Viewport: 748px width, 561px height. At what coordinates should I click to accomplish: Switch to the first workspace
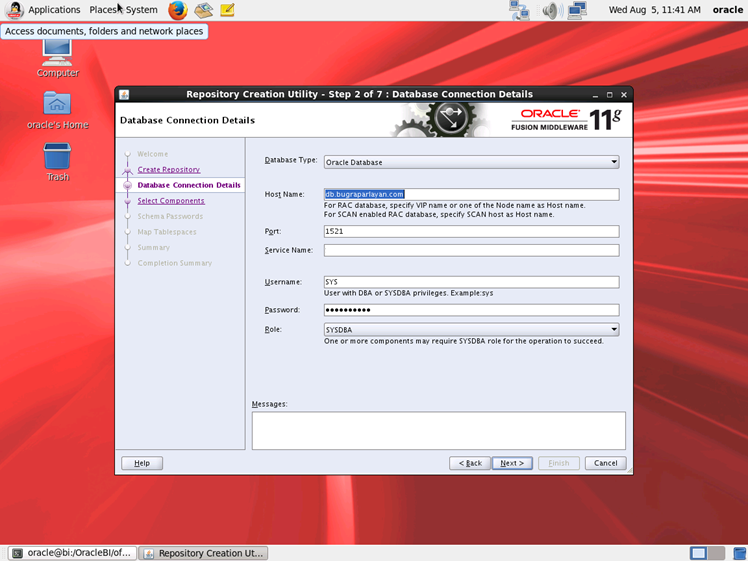click(698, 553)
